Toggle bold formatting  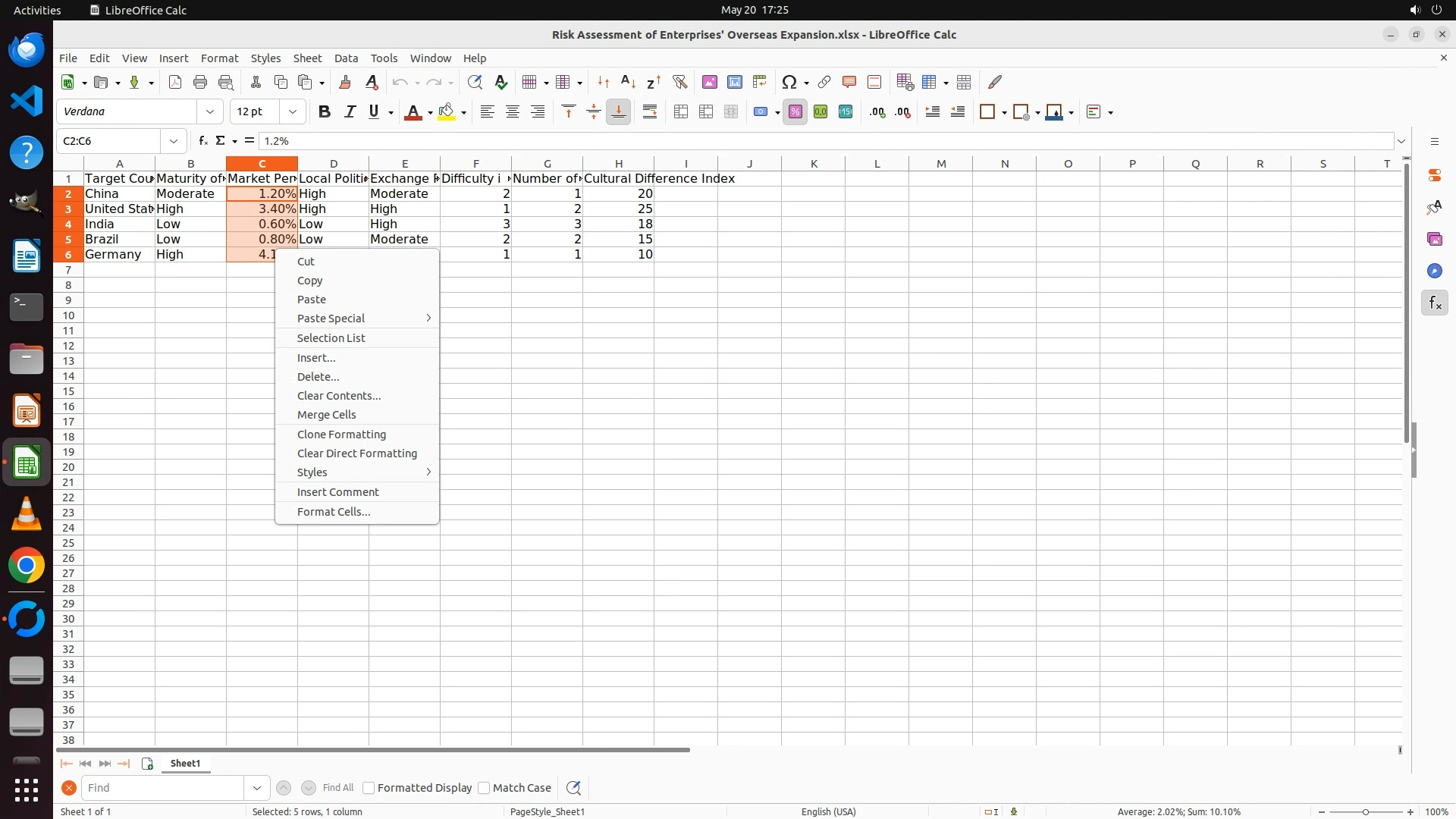click(325, 112)
